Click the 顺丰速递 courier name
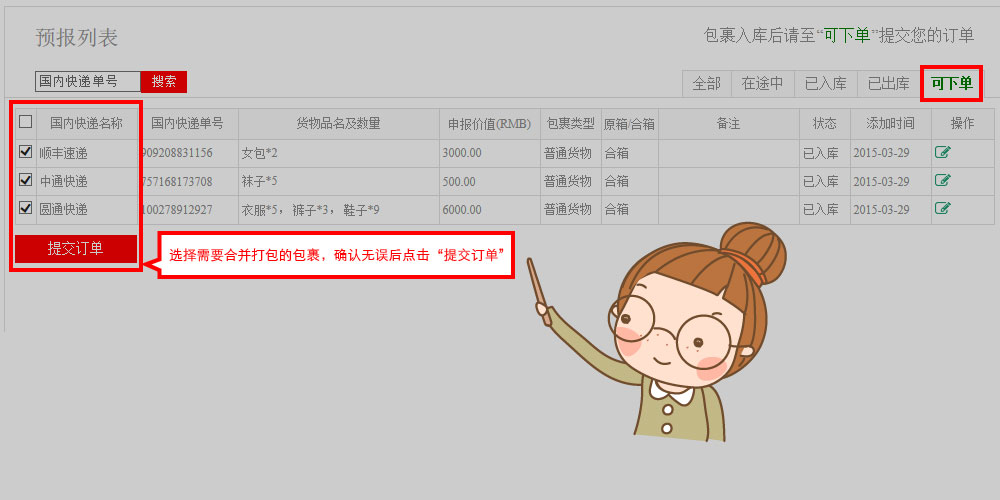This screenshot has width=1000, height=500. [63, 154]
